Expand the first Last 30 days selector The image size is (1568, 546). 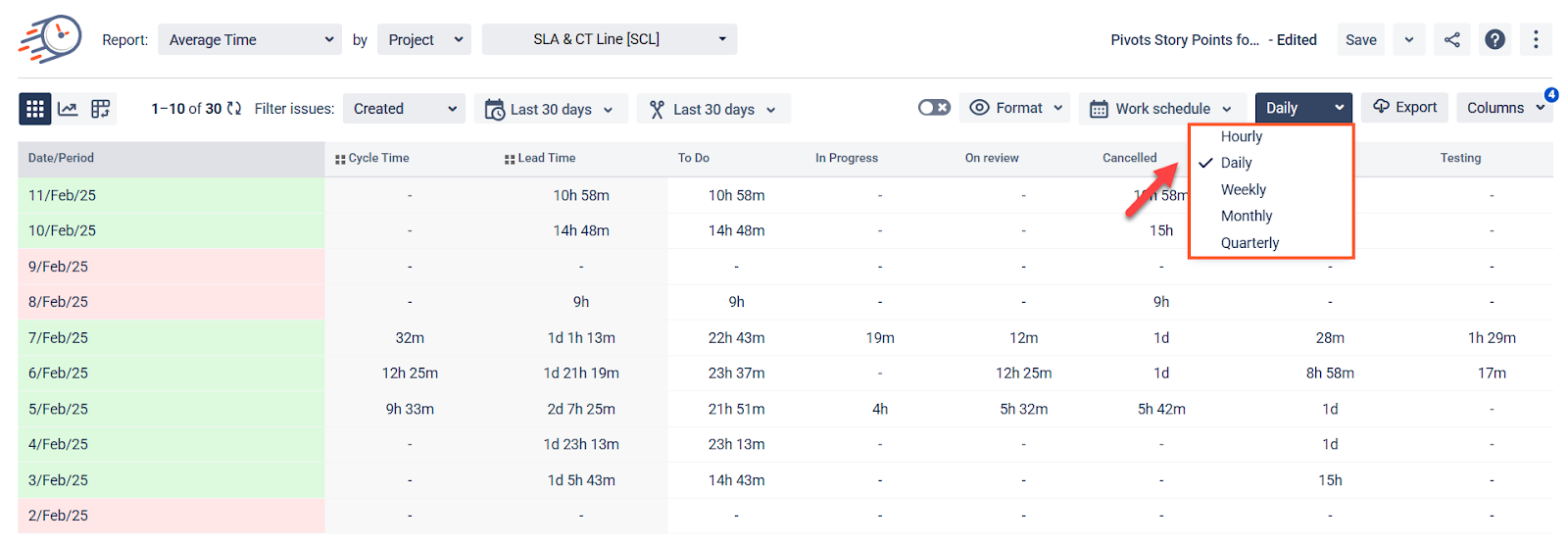tap(551, 109)
